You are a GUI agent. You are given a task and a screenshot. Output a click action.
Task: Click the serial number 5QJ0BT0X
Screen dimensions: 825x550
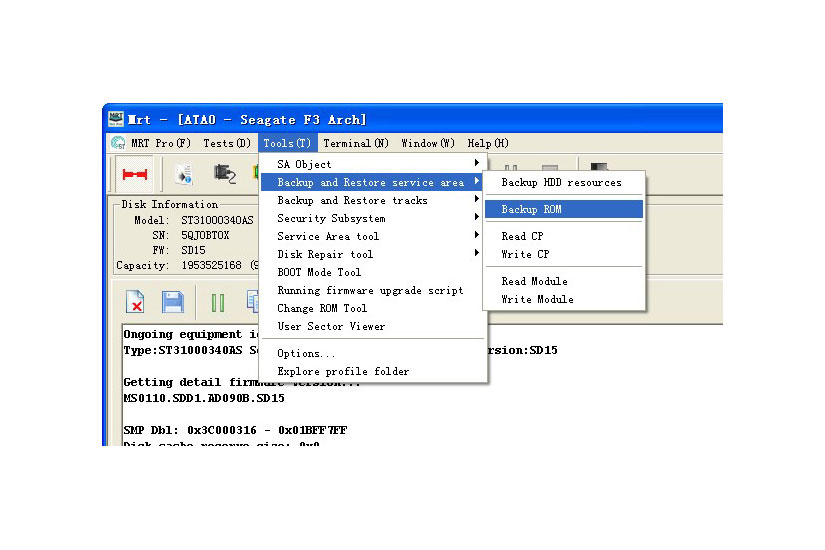point(205,235)
